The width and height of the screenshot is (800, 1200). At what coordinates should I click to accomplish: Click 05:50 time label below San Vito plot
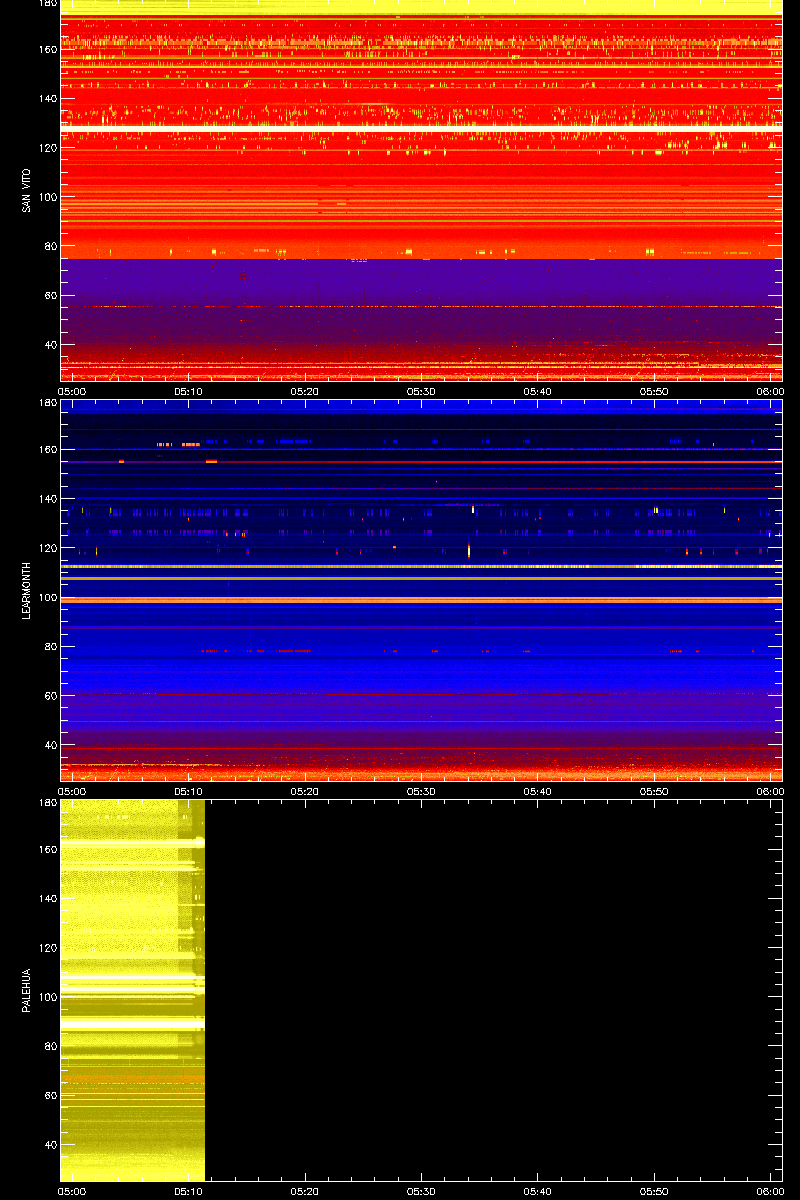coord(655,391)
